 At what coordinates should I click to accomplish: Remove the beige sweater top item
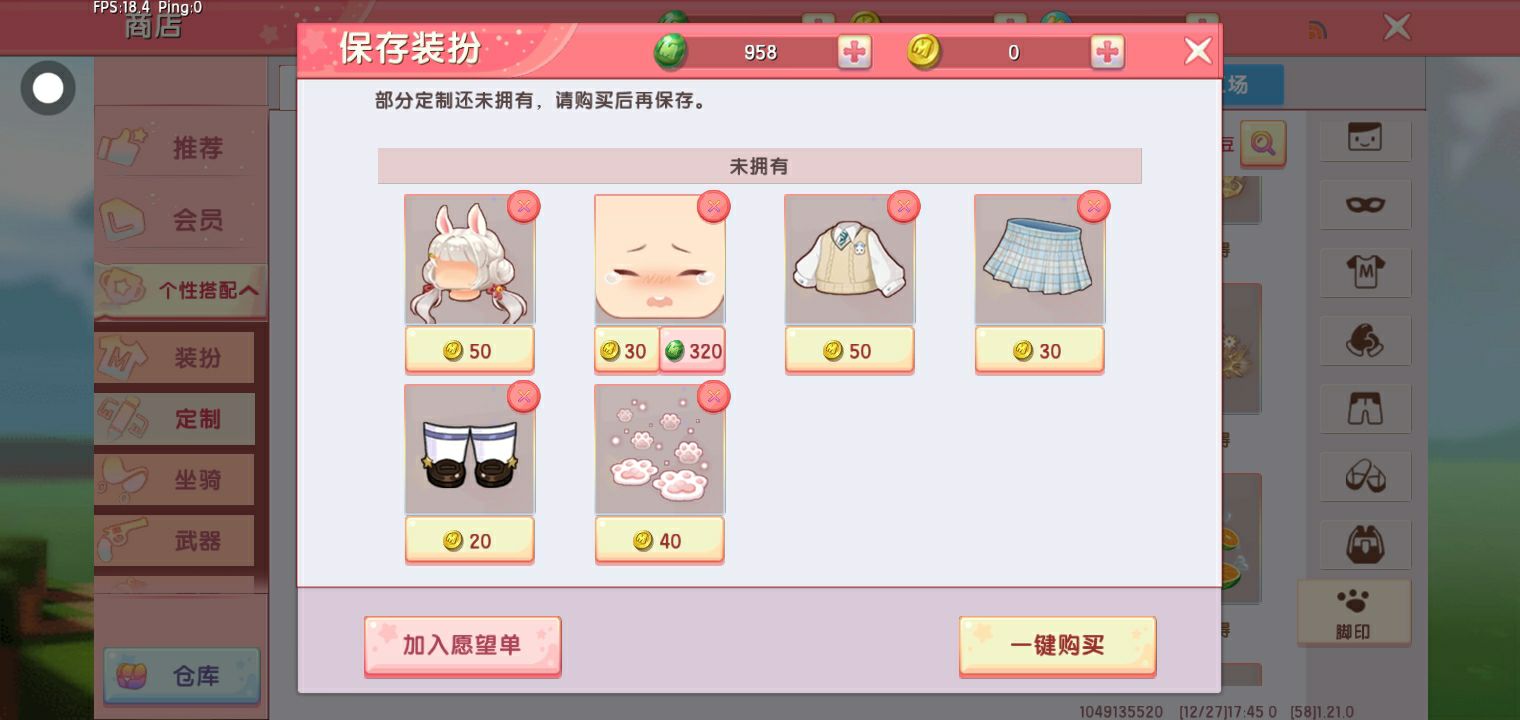coord(903,207)
